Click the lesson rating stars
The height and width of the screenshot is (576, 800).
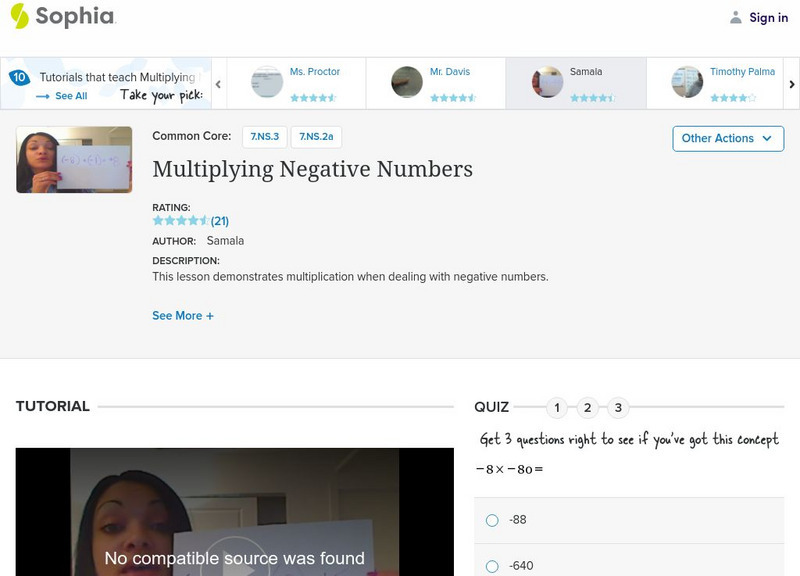181,221
